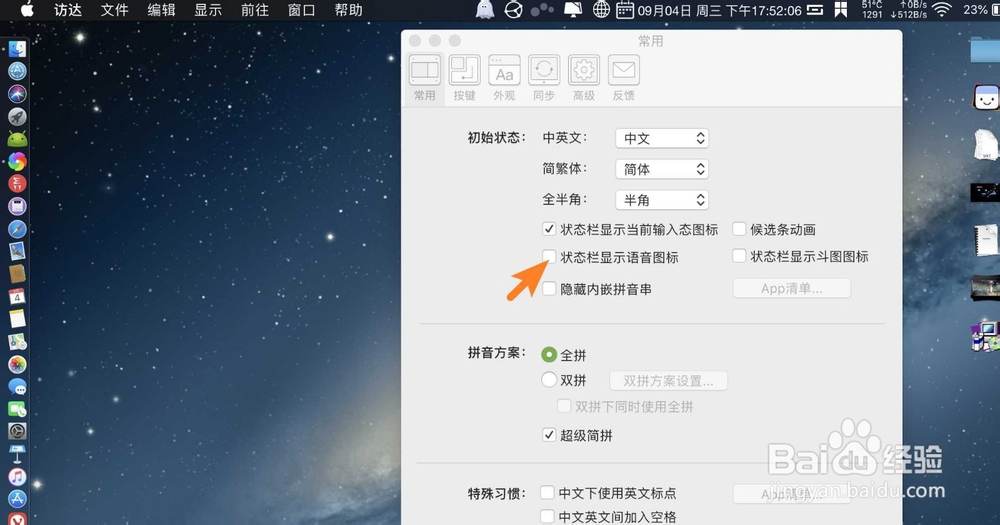Viewport: 1000px width, 525px height.
Task: Open Safari from the dock
Action: [17, 228]
